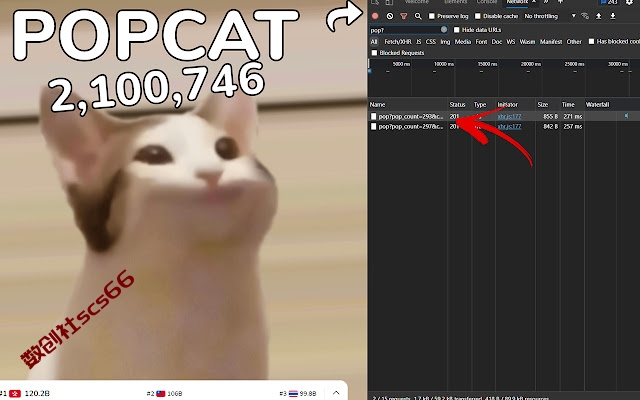
Task: Open xhr.js:177 link in pop_count=297 row
Action: coord(509,127)
